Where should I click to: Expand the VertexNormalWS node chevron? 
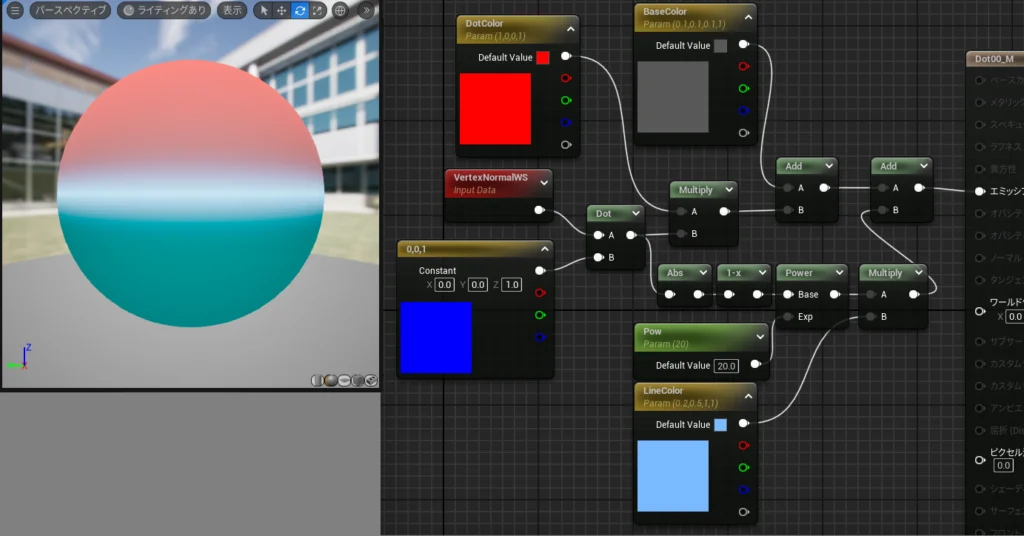coord(543,183)
